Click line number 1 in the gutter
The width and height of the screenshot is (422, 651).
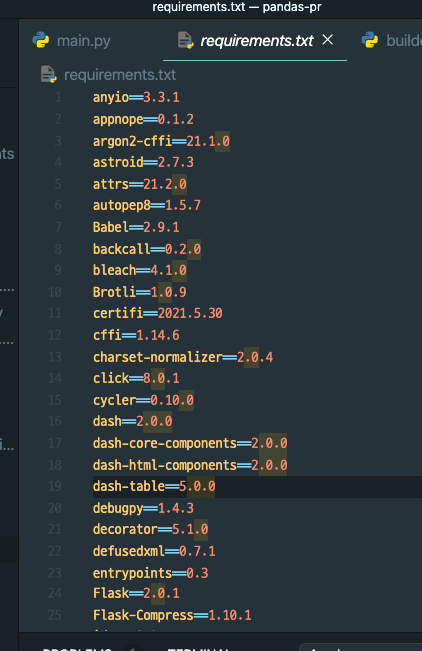coord(58,97)
